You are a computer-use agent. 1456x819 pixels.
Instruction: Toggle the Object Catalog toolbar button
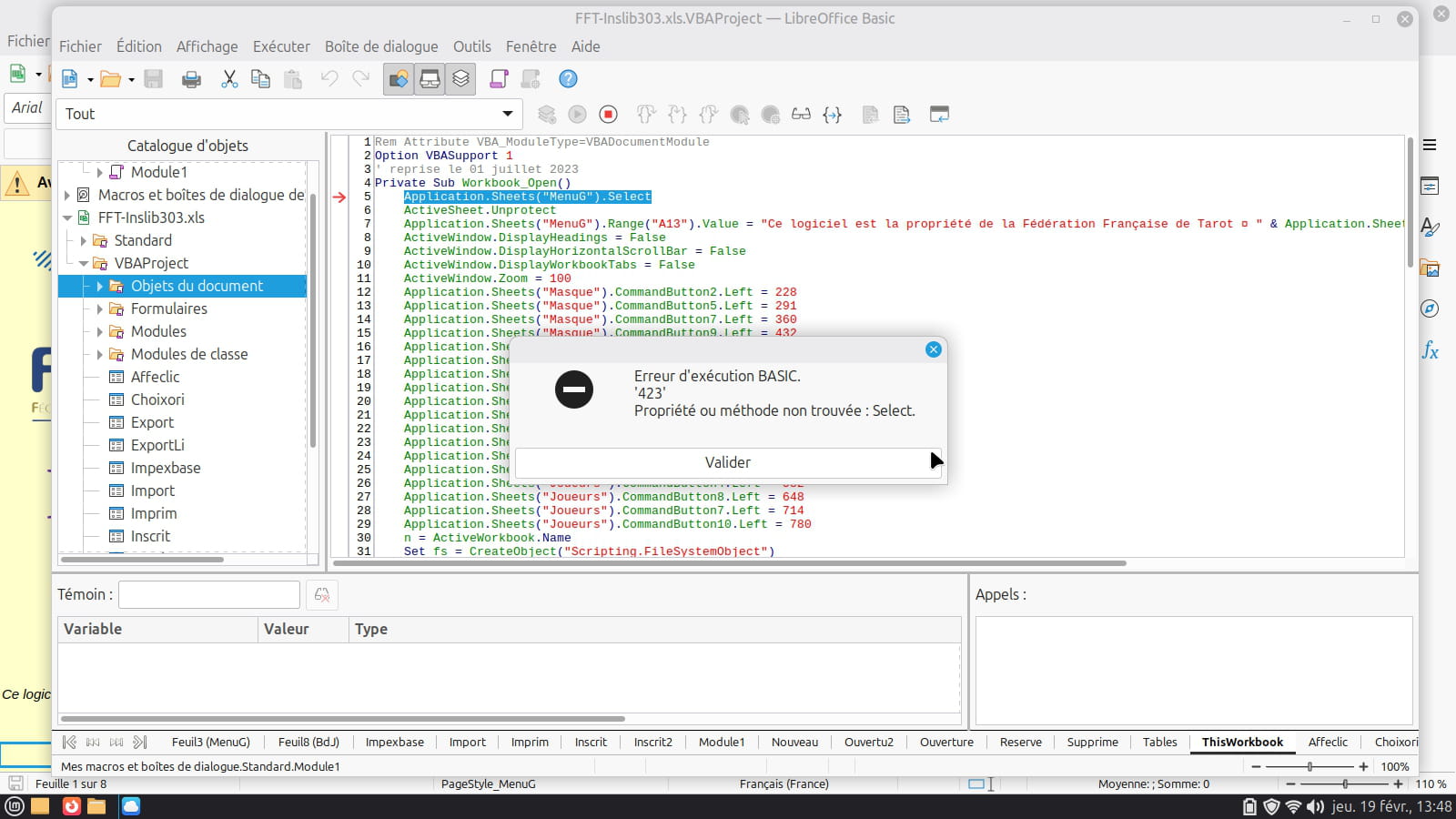pos(399,79)
